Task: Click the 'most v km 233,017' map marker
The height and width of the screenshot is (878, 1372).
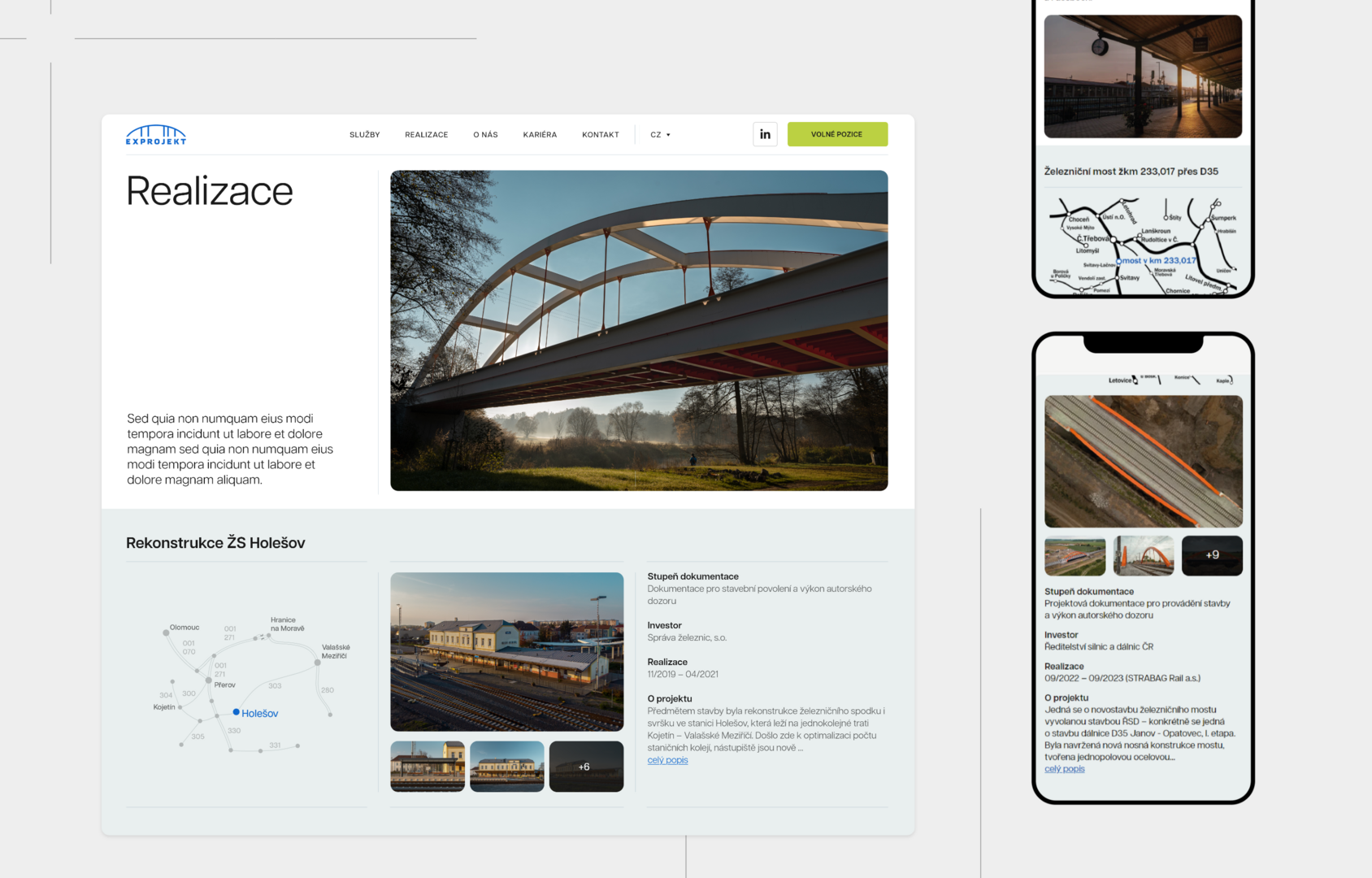Action: [1118, 261]
